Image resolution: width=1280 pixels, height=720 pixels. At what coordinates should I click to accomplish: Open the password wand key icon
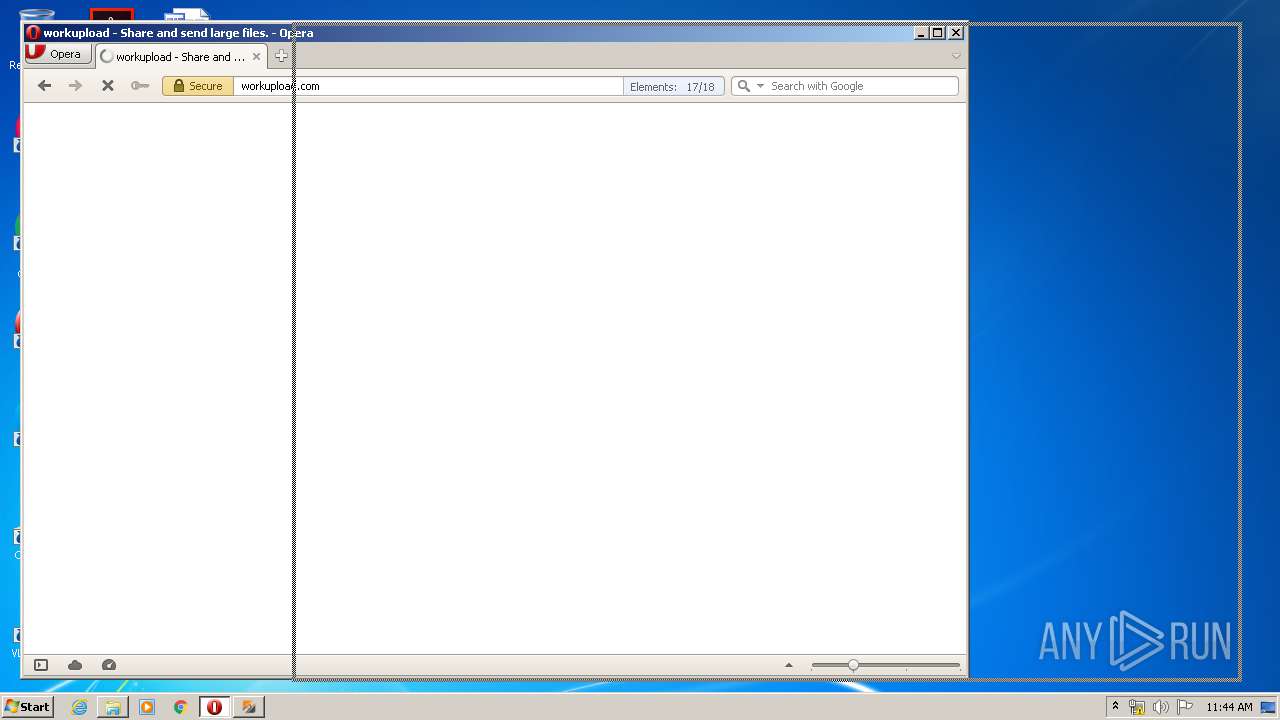point(140,86)
